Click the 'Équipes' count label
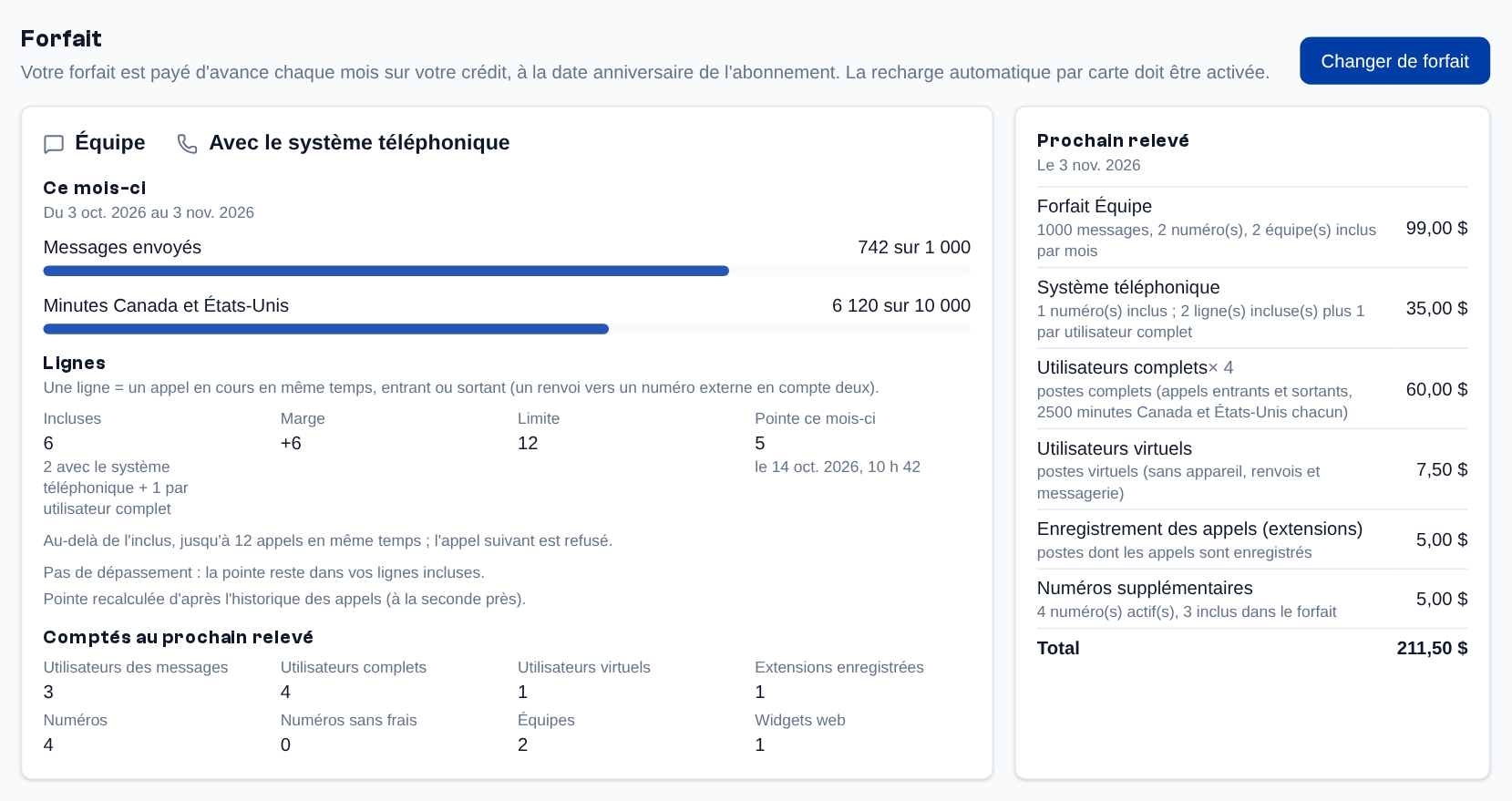This screenshot has height=801, width=1512. (546, 720)
